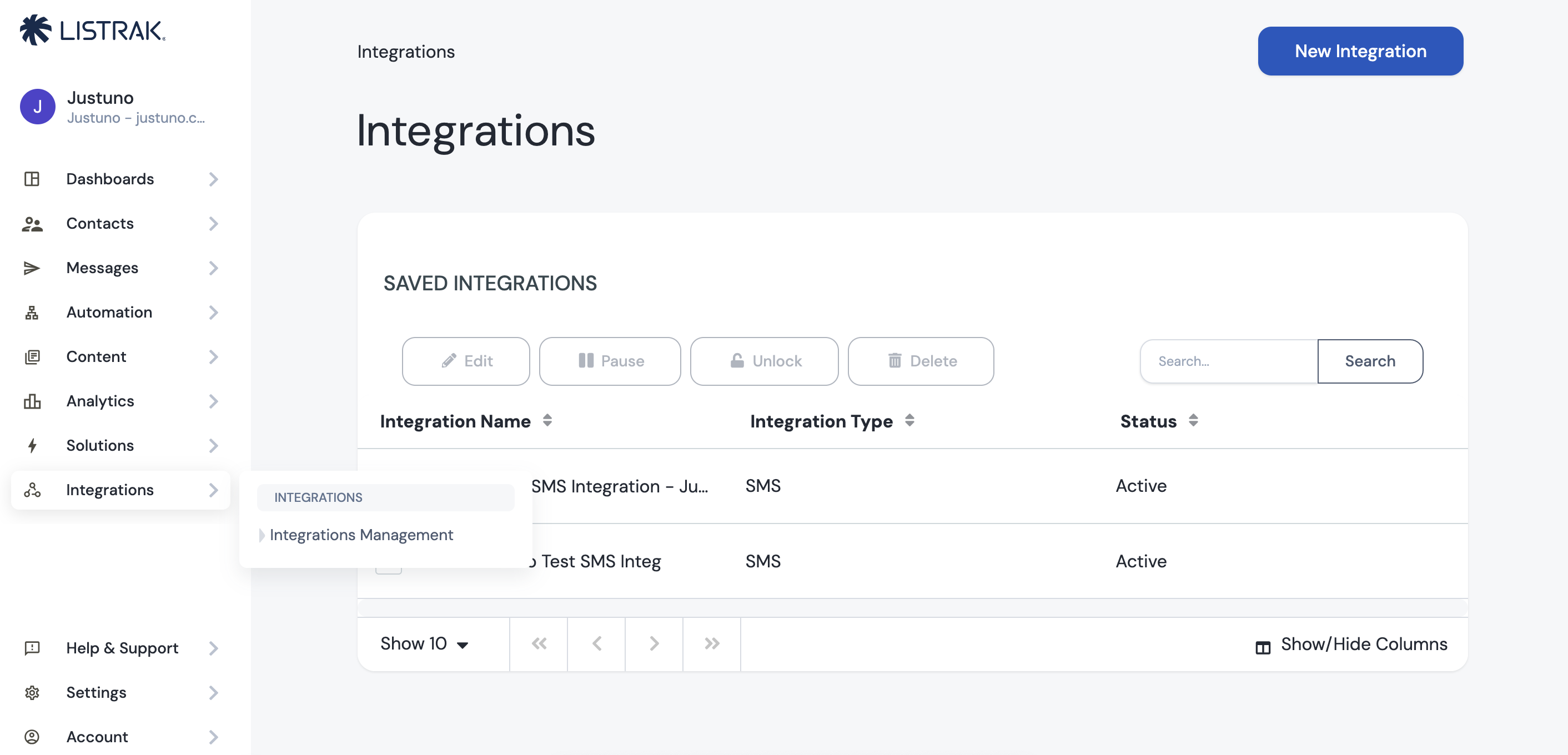Click the Automation workflow icon
1568x755 pixels.
(32, 313)
